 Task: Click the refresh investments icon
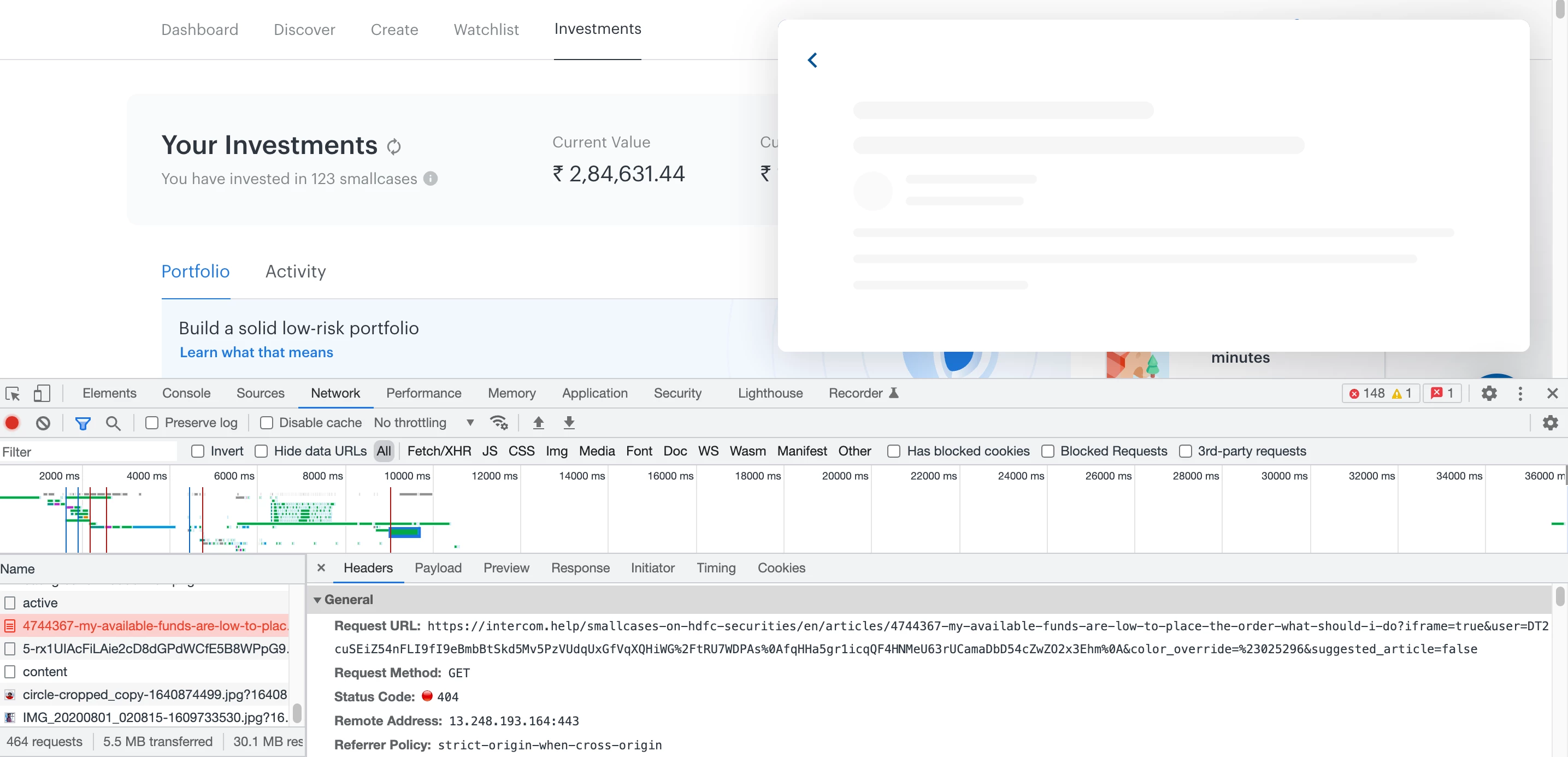tap(394, 147)
